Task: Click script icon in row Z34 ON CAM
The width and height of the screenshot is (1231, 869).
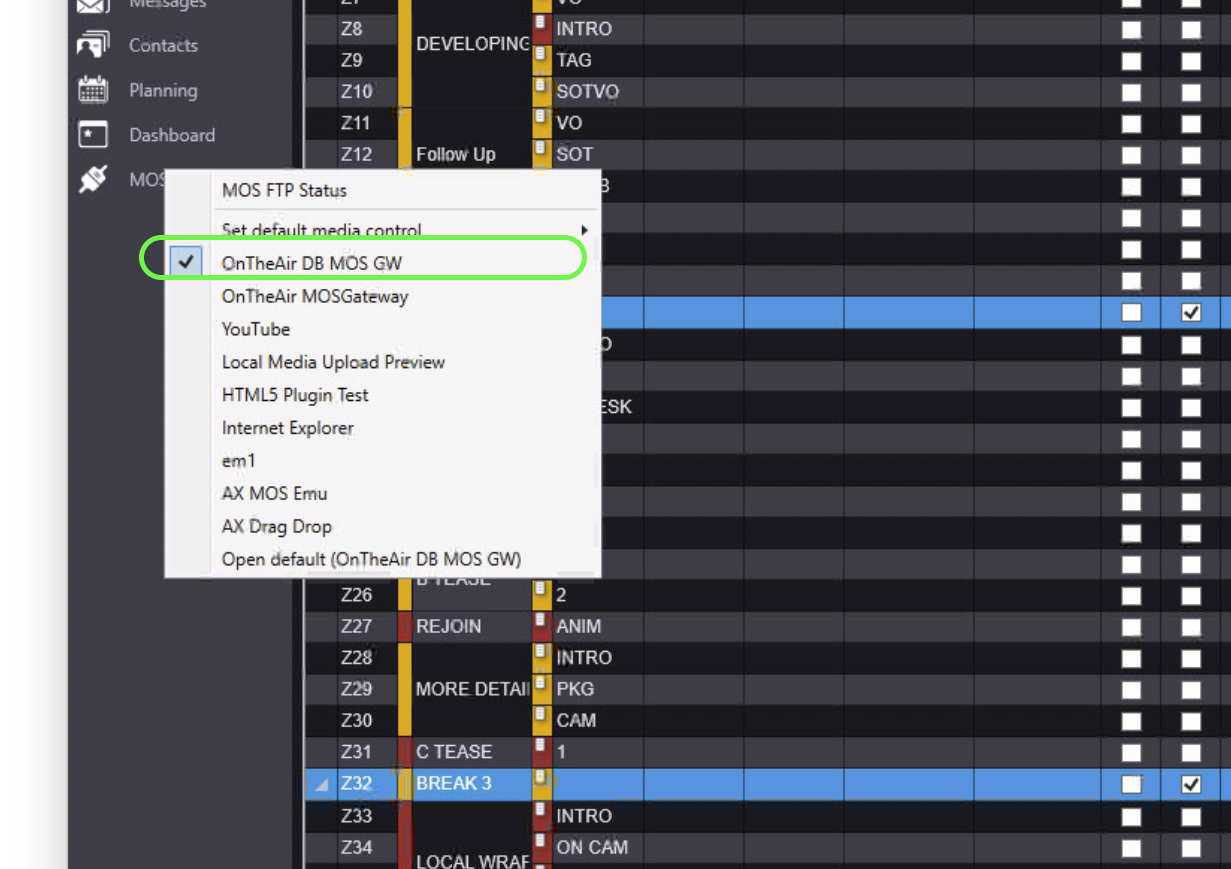Action: (541, 843)
